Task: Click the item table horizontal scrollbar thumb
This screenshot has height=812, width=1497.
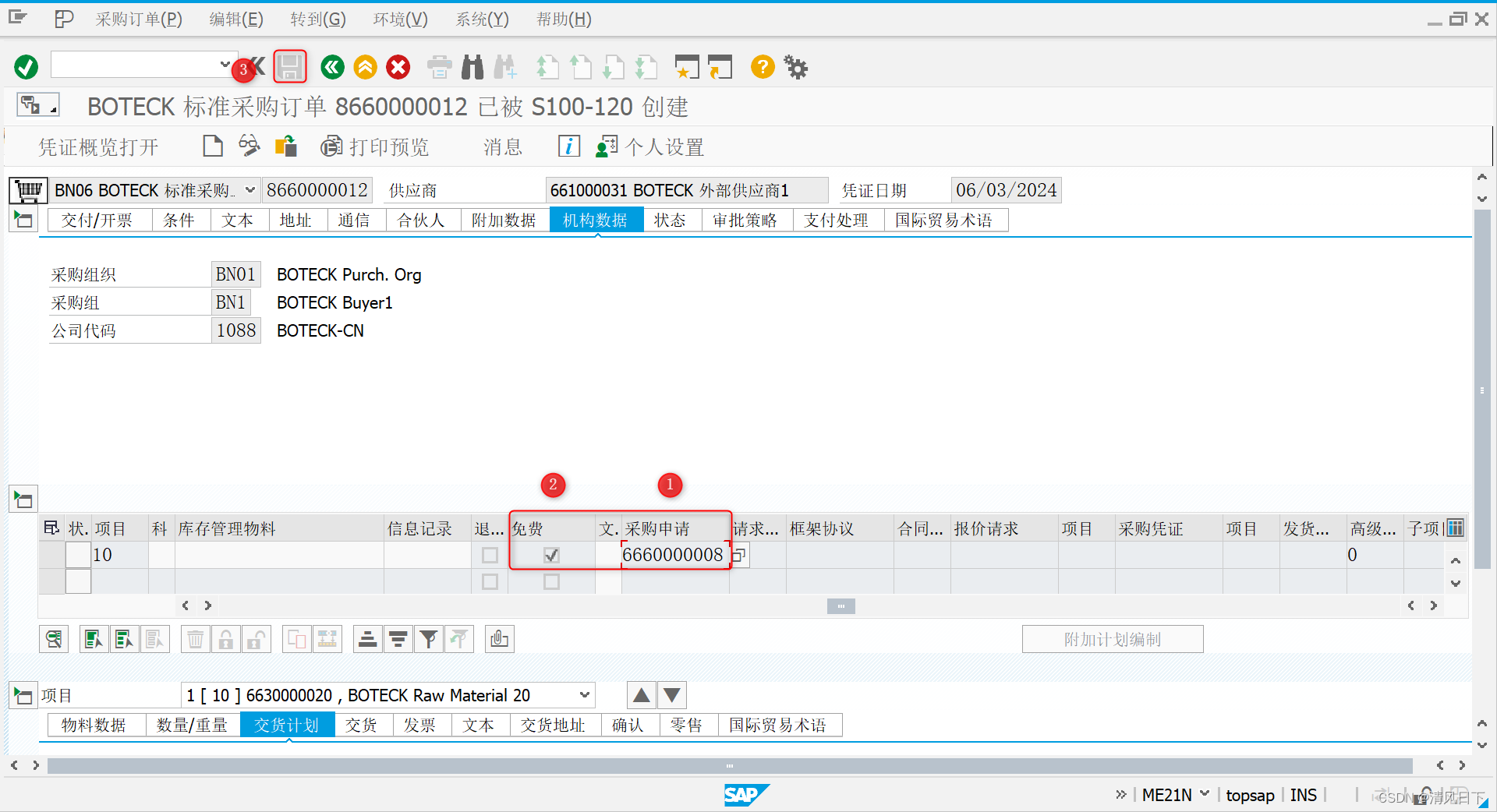Action: coord(841,605)
